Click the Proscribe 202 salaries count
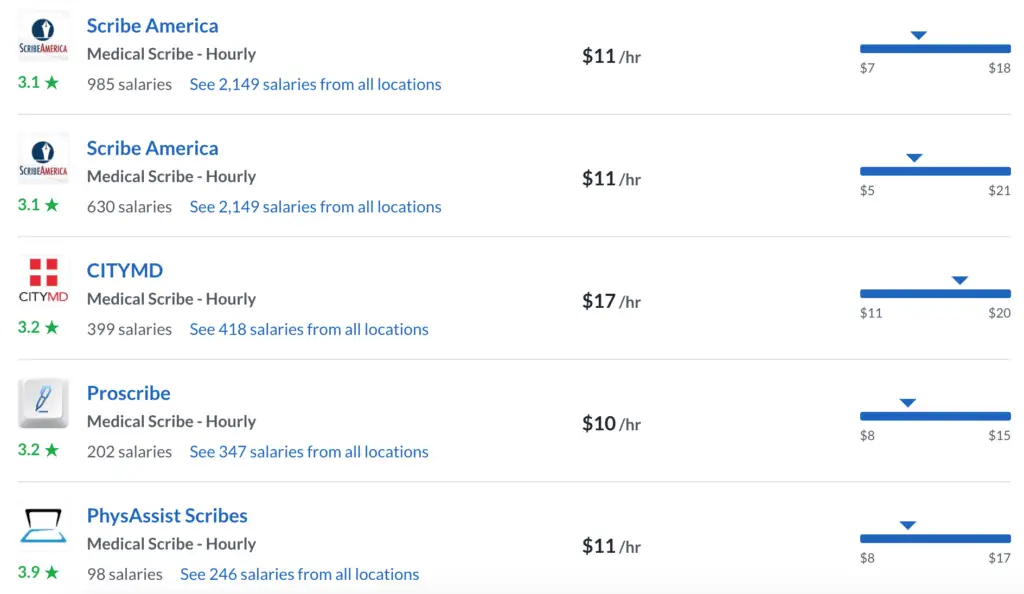 [x=129, y=452]
